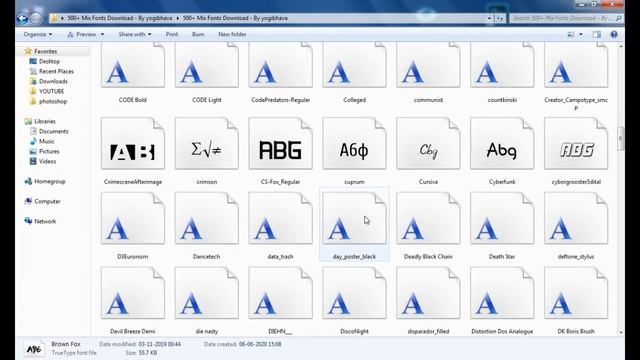Image resolution: width=640 pixels, height=360 pixels.
Task: Open address bar history dropdown
Action: (x=489, y=18)
